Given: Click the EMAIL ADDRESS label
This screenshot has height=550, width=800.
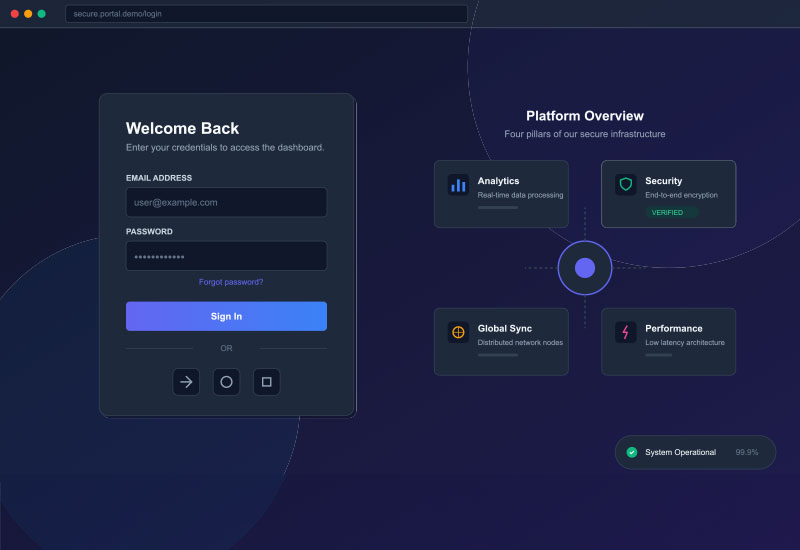Looking at the screenshot, I should point(159,178).
